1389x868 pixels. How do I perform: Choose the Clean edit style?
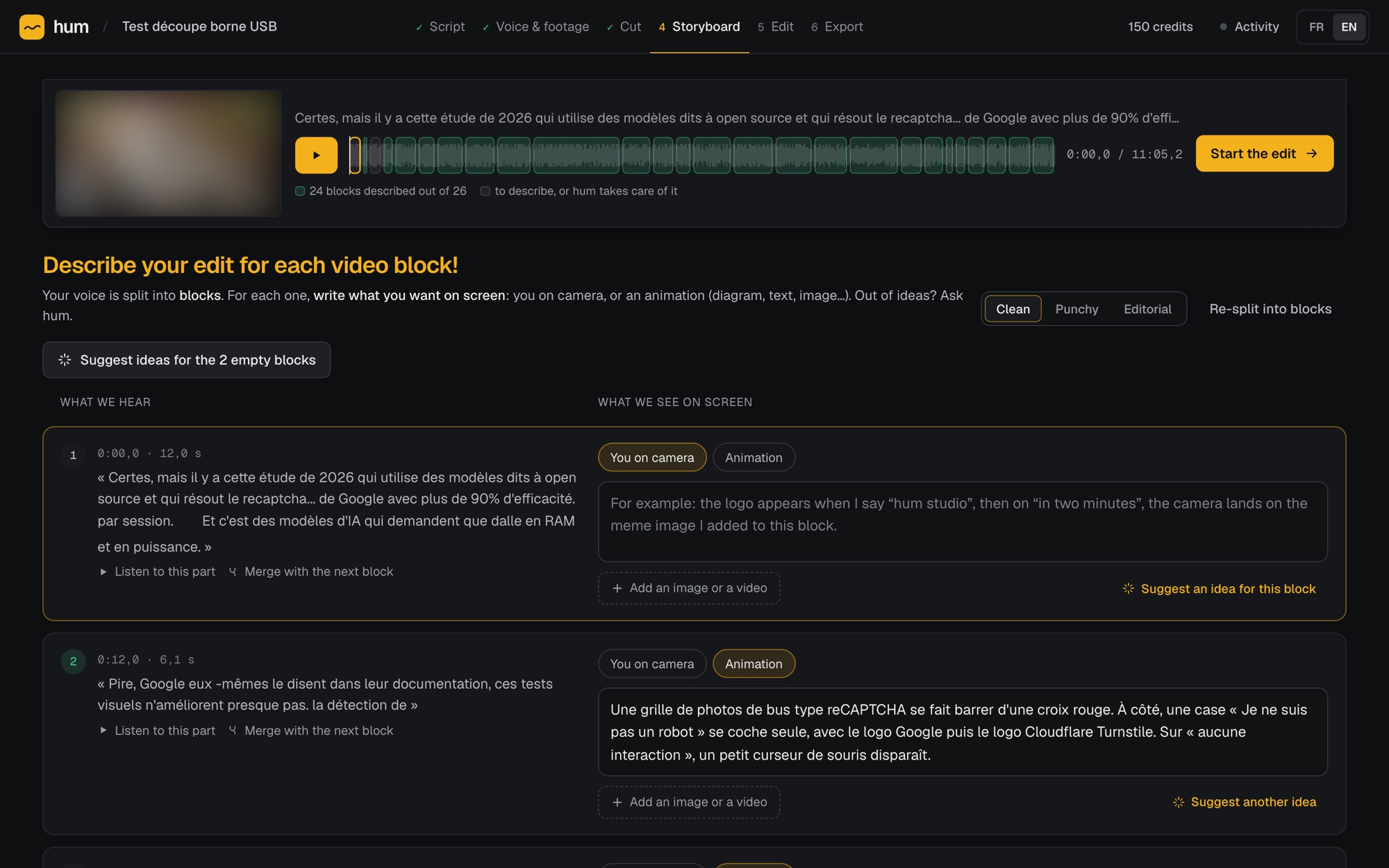[1013, 309]
